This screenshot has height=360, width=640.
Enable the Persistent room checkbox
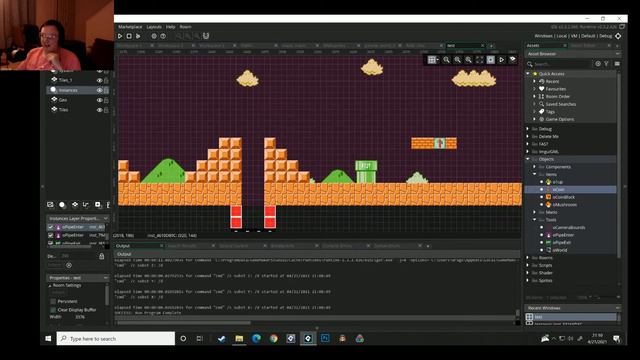pyautogui.click(x=53, y=301)
